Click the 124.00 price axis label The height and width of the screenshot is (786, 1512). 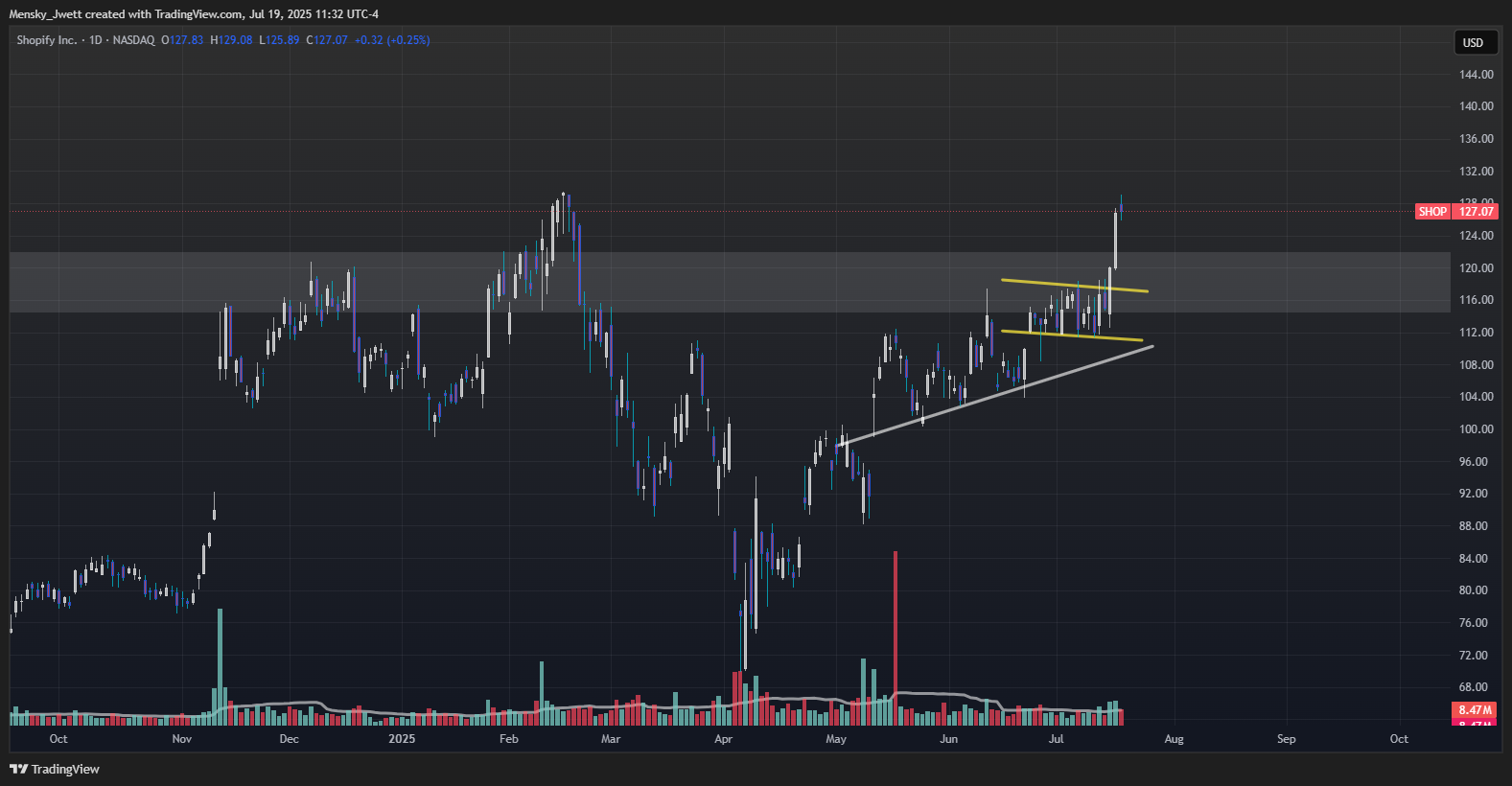tap(1476, 236)
